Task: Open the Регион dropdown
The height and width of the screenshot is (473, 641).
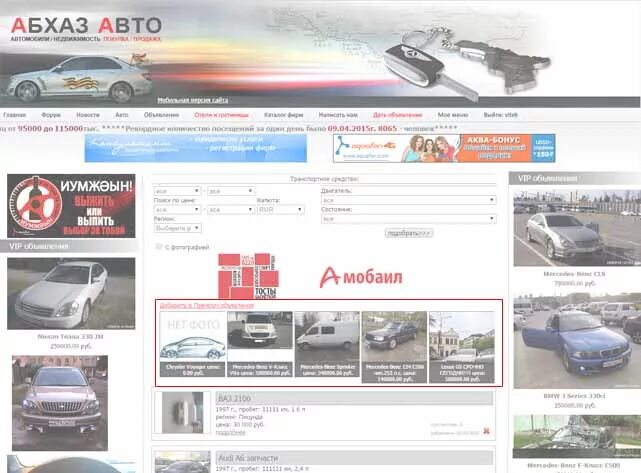Action: coord(177,228)
